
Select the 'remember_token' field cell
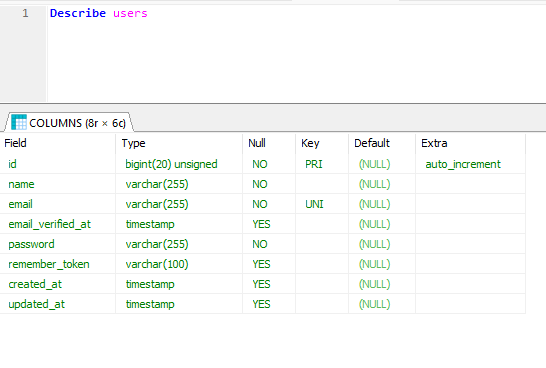coord(58,264)
